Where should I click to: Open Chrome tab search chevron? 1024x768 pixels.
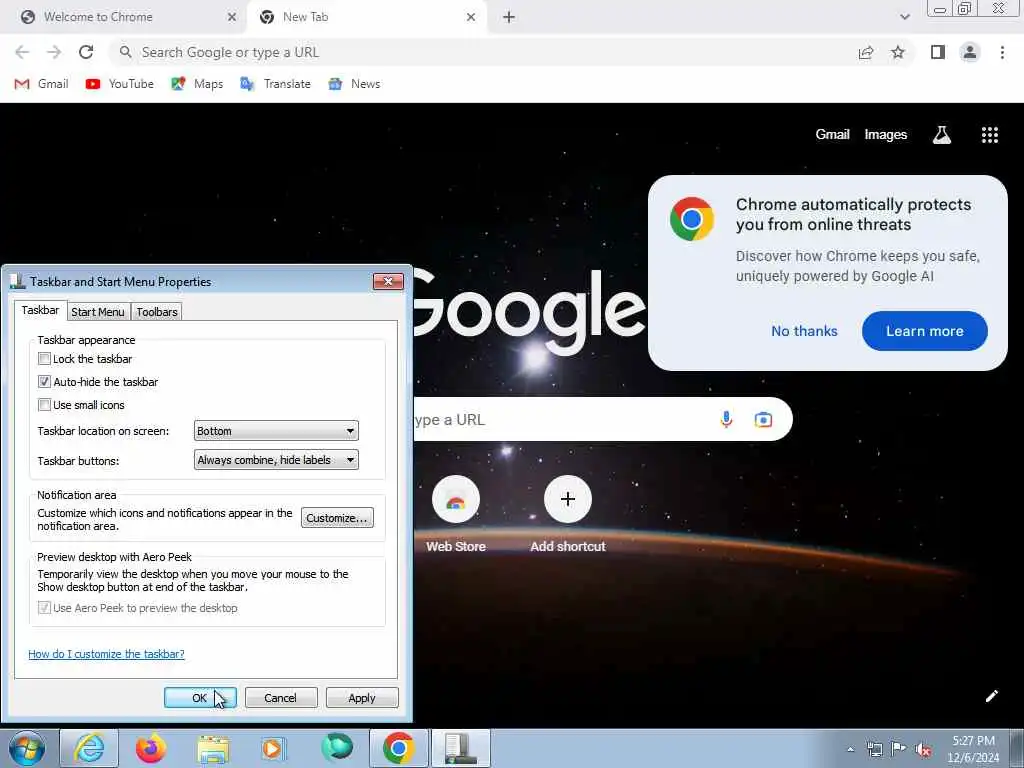click(x=904, y=17)
